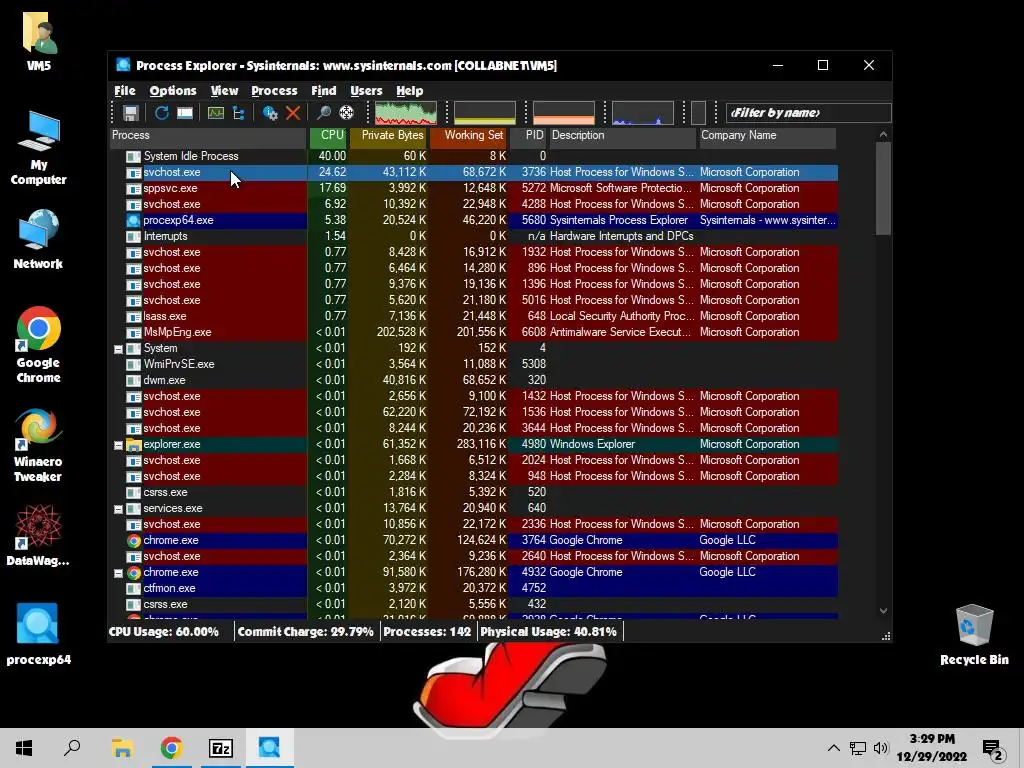
Task: Collapse the explorer.exe tree node
Action: (118, 445)
